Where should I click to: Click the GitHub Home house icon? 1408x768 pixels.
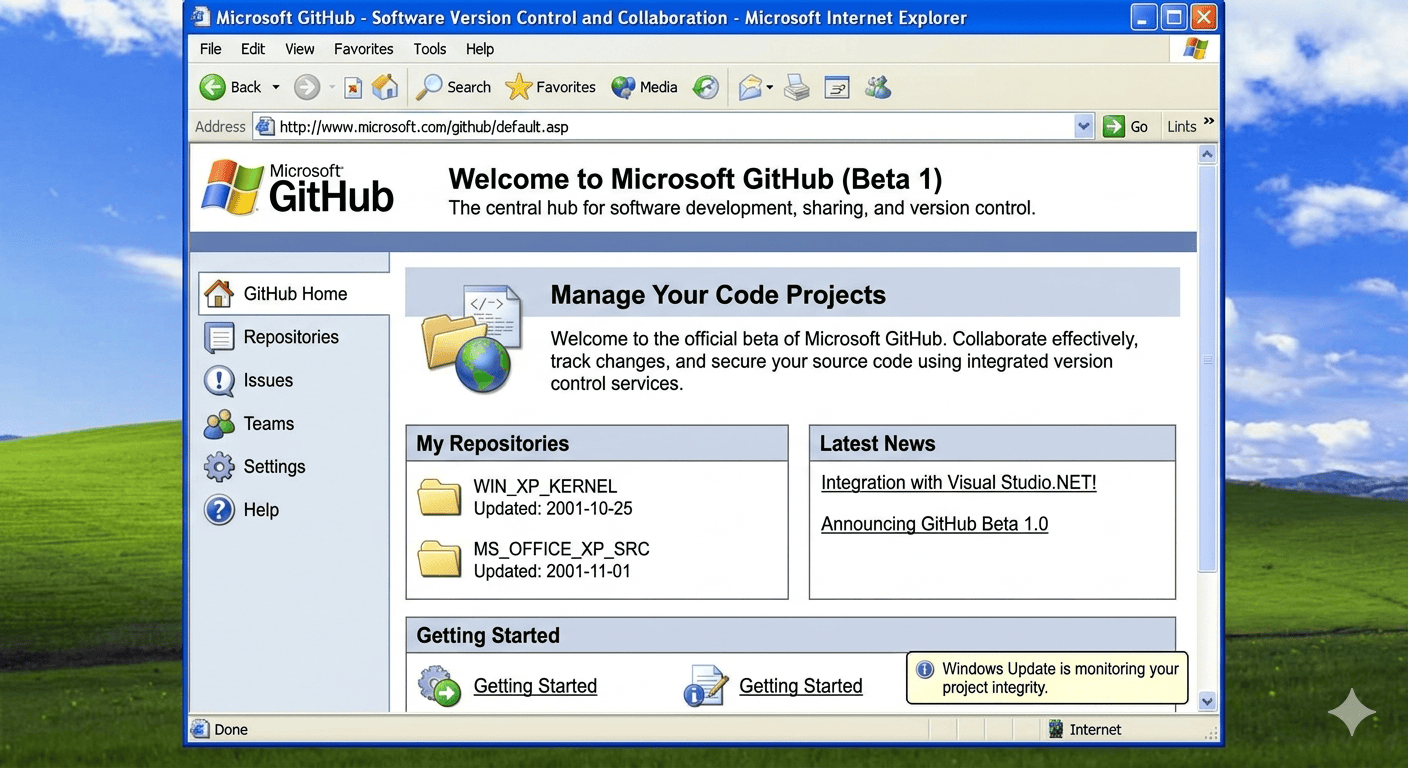point(219,293)
